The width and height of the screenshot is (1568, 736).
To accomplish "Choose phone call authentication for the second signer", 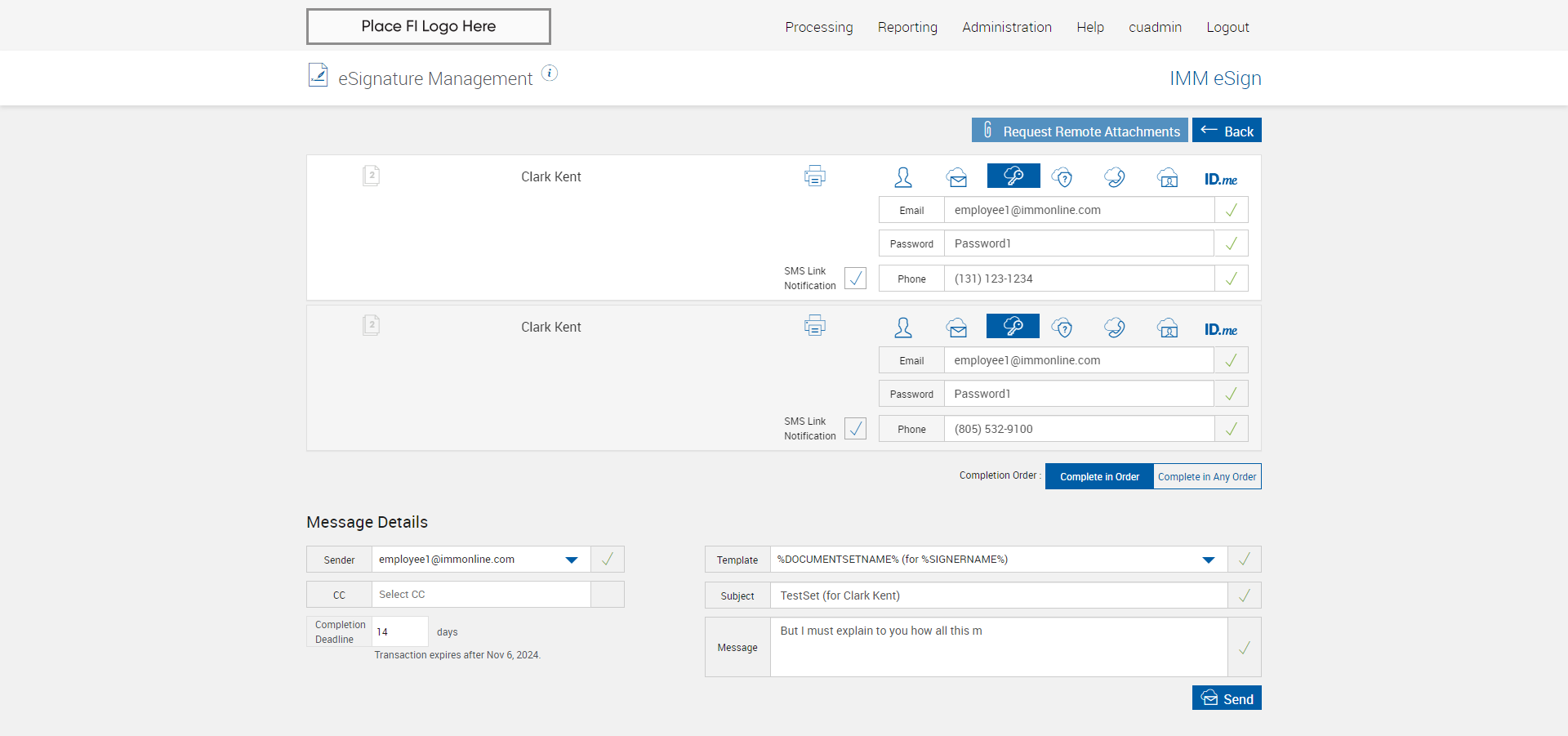I will 1114,328.
